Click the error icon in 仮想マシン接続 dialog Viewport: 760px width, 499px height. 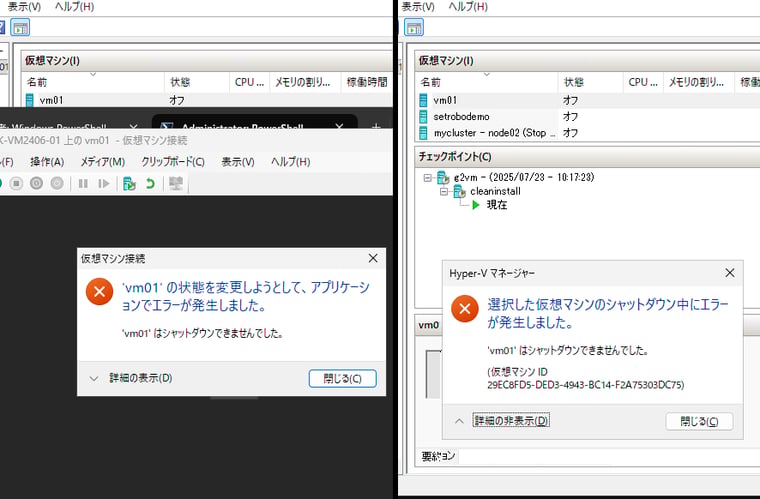click(x=99, y=291)
